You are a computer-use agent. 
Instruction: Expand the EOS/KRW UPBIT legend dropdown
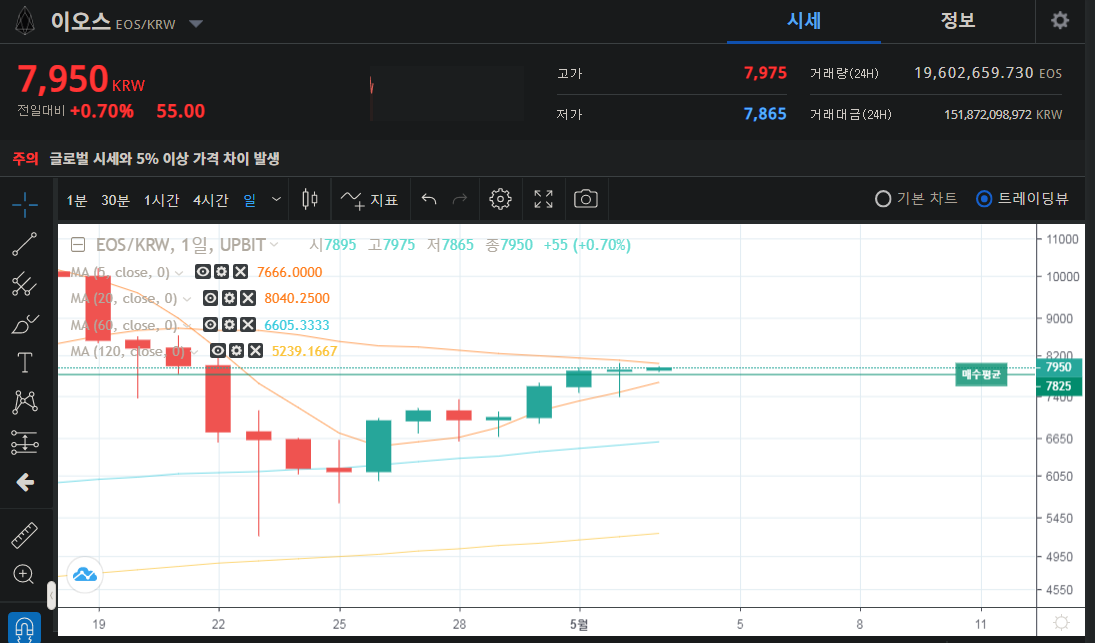[x=274, y=244]
